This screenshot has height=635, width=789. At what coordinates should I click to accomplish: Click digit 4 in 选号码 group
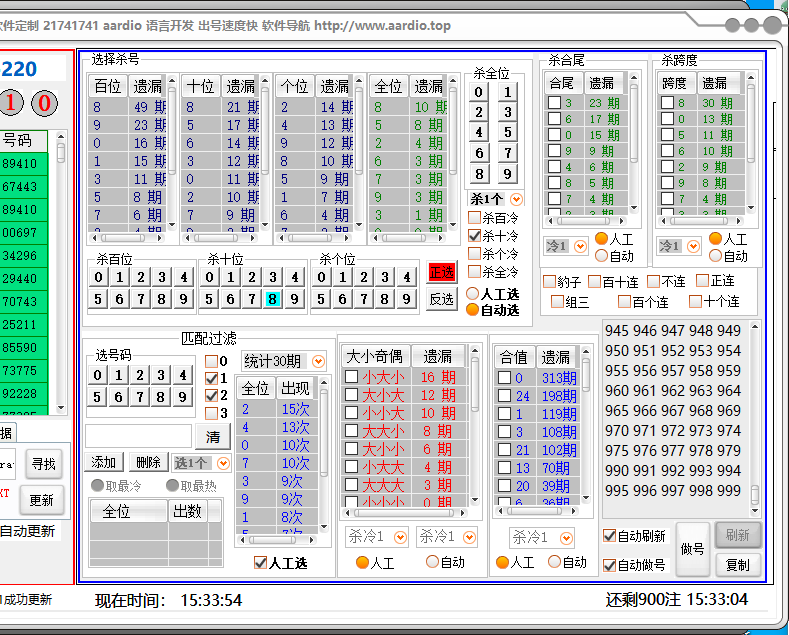pos(182,375)
